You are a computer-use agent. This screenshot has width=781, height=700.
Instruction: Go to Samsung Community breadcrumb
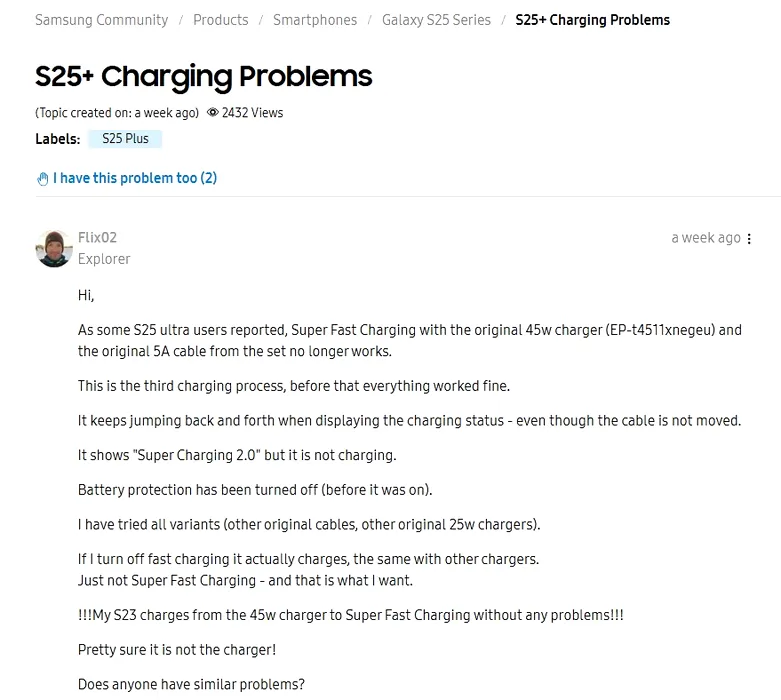tap(102, 20)
